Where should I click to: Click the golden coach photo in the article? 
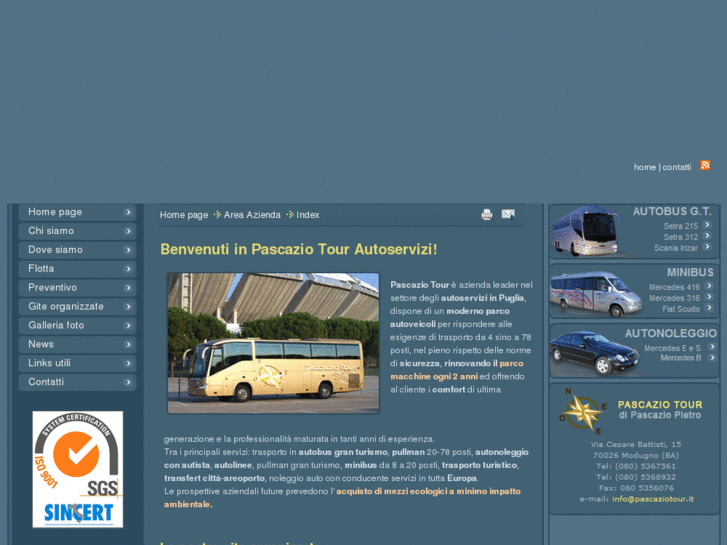(273, 343)
